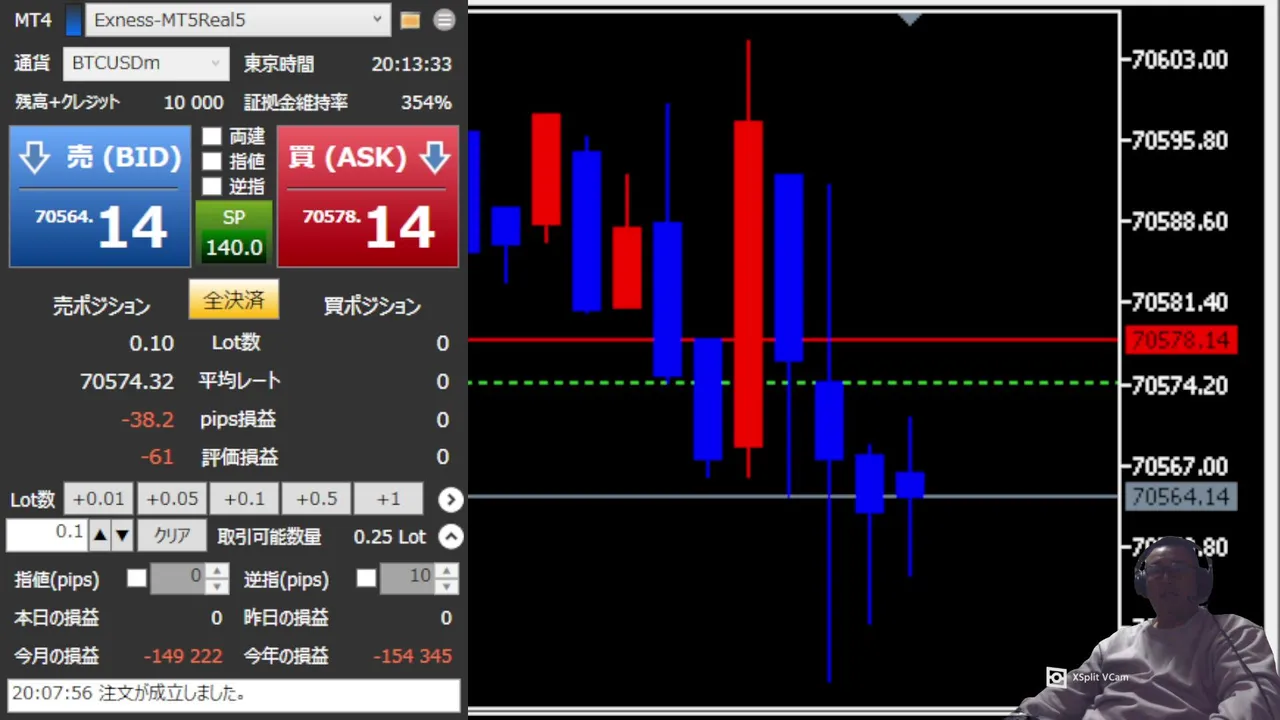Viewport: 1280px width, 720px height.
Task: Click the balance value 10 000
Action: point(194,103)
